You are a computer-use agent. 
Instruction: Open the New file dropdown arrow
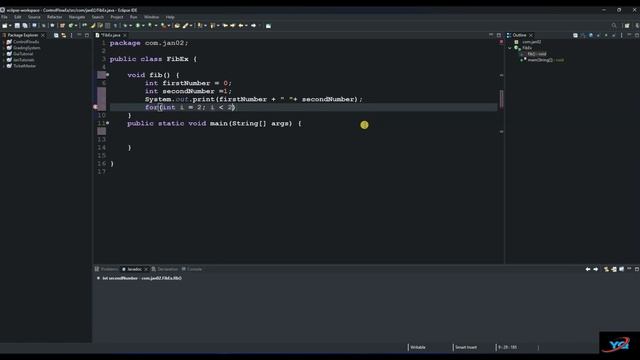pos(10,26)
